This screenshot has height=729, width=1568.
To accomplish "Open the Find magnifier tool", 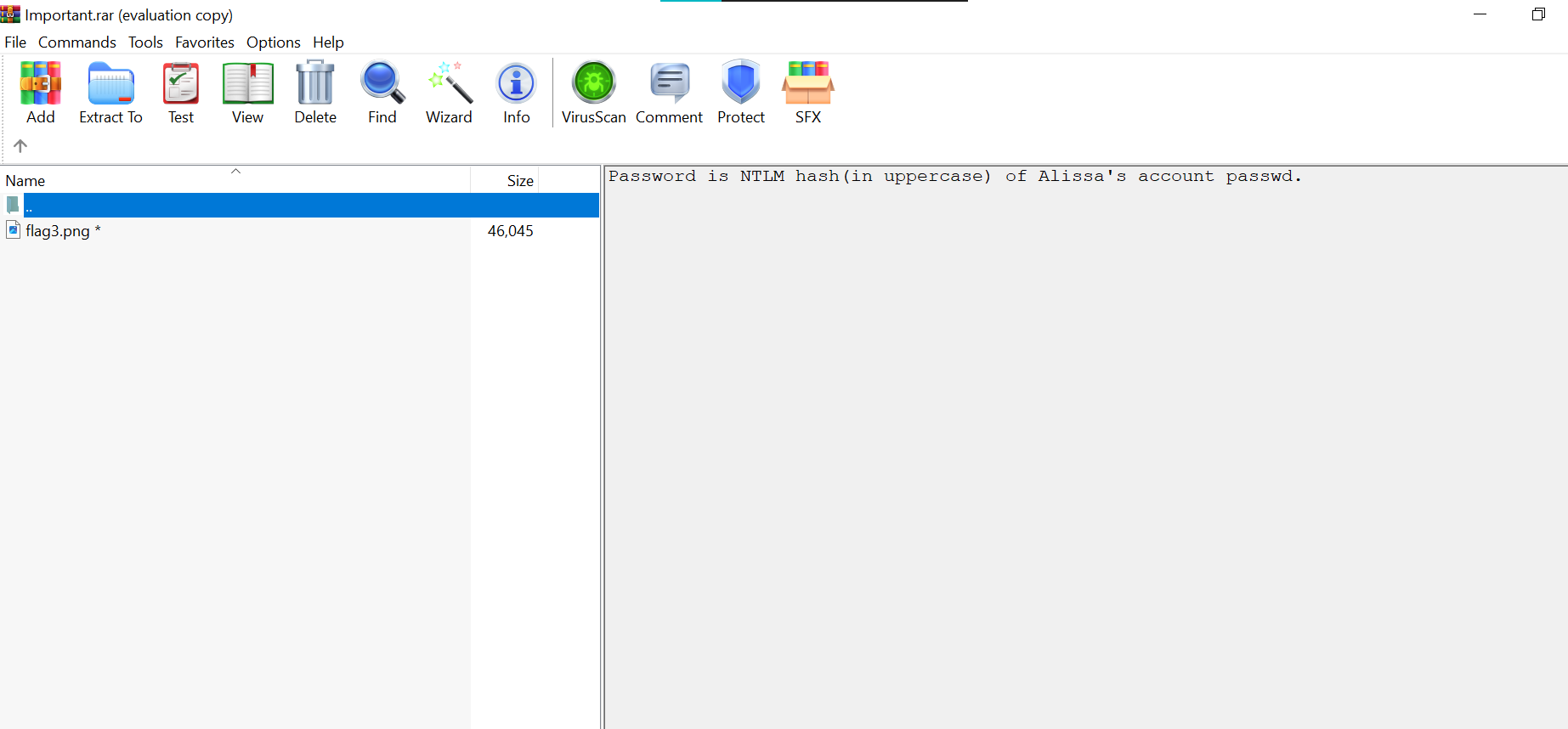I will click(382, 82).
